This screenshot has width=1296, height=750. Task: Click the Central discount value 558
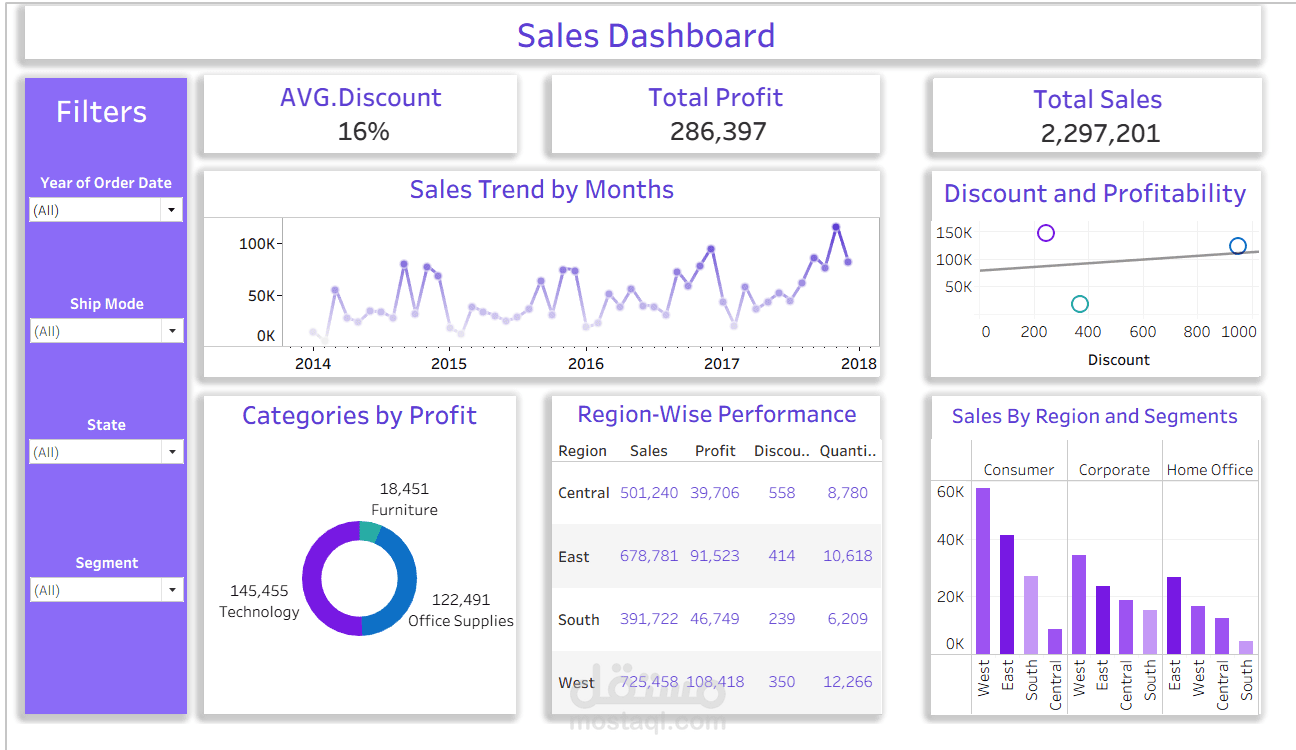(x=782, y=493)
